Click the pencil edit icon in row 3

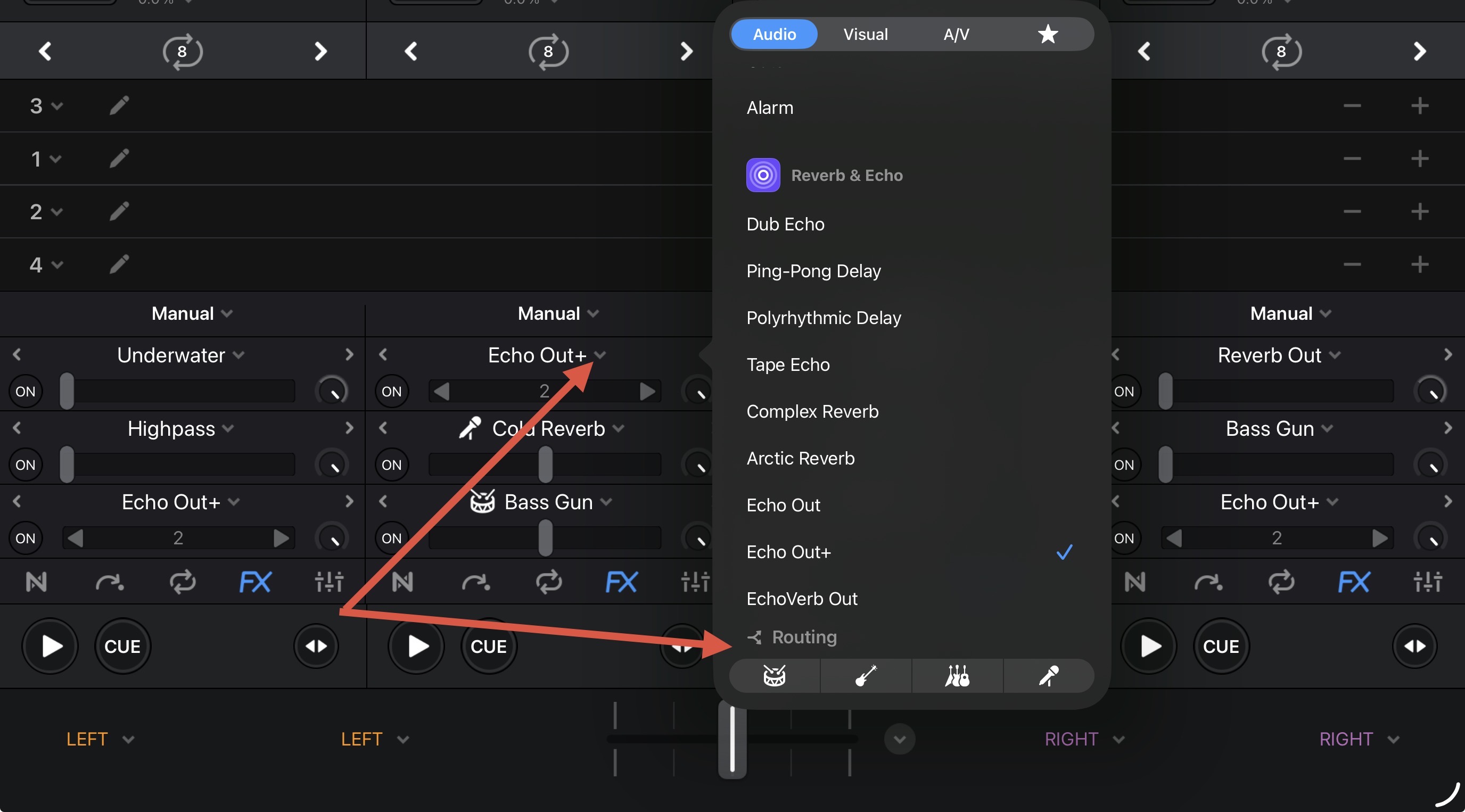click(119, 106)
